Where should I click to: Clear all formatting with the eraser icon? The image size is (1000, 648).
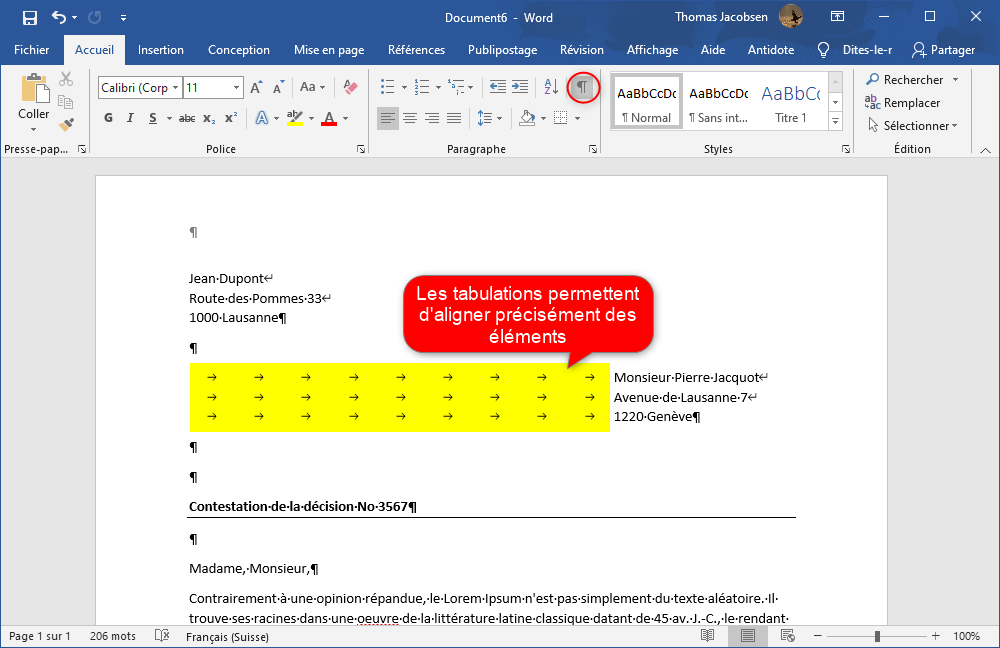(x=350, y=87)
